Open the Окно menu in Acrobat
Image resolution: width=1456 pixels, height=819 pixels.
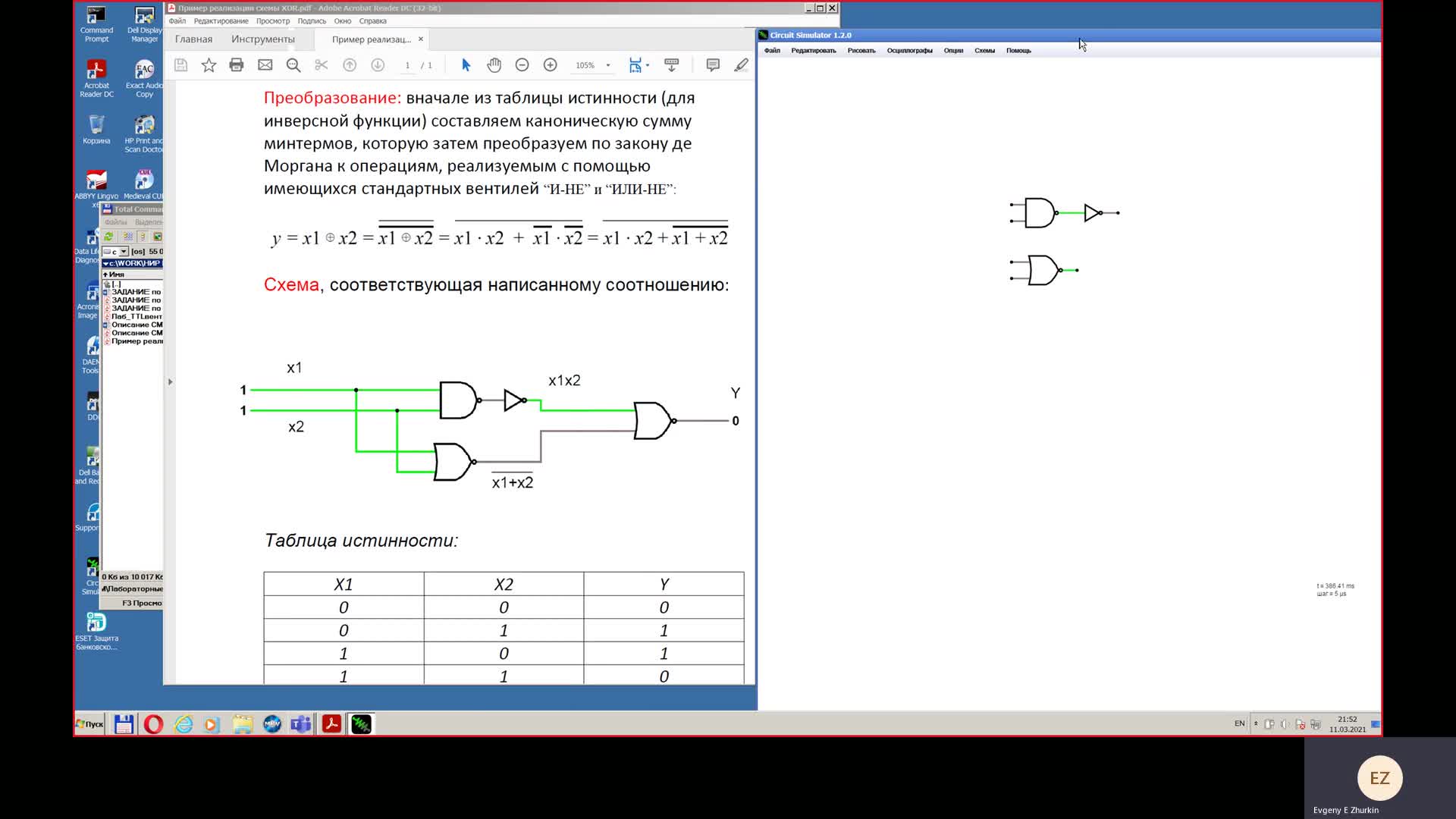pos(343,21)
